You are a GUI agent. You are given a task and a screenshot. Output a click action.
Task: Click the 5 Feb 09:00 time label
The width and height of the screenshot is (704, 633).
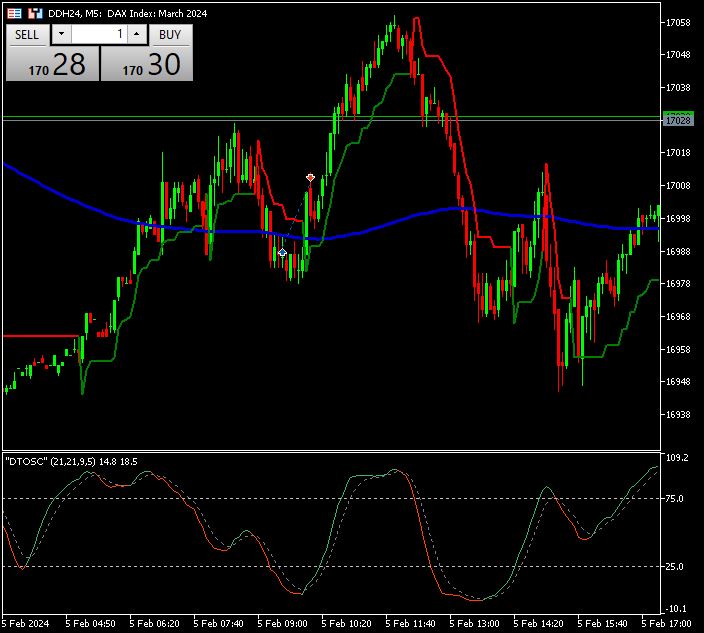pos(282,624)
